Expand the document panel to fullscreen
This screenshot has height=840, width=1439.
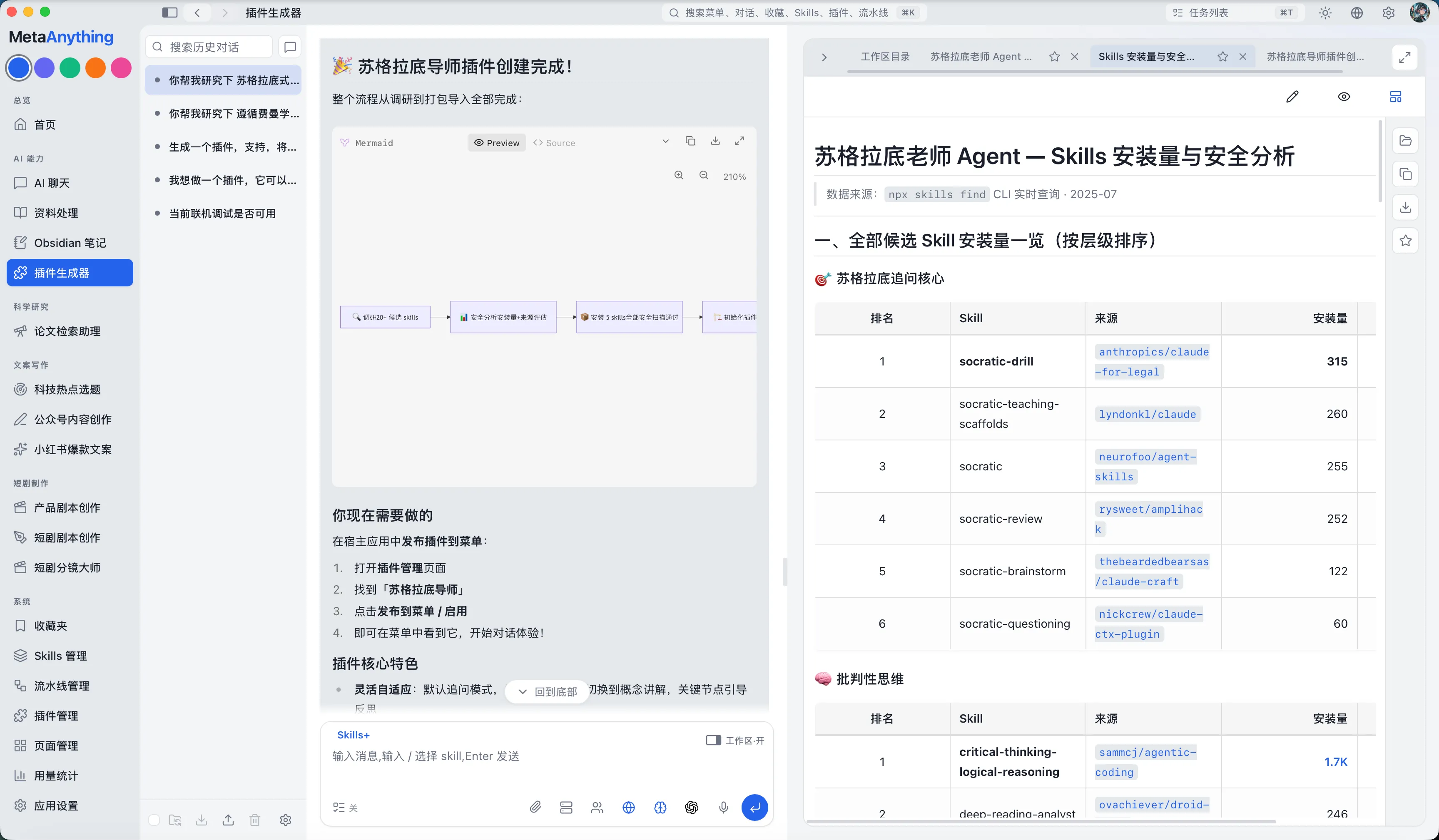[x=1405, y=57]
